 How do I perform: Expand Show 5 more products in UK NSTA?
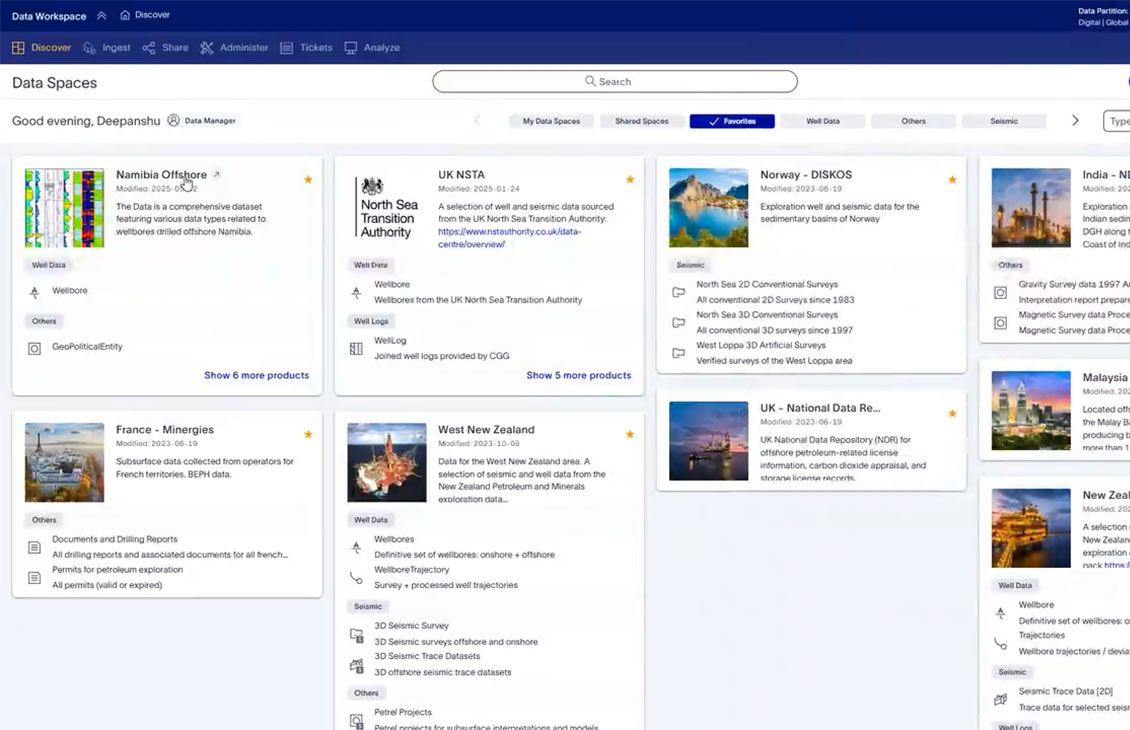pyautogui.click(x=579, y=375)
